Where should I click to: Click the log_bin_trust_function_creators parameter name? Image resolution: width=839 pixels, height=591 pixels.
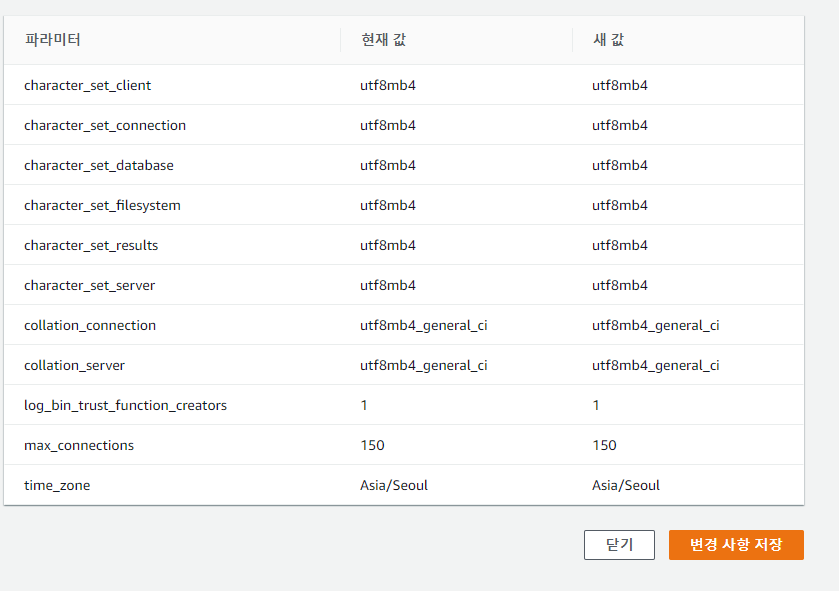(x=125, y=405)
